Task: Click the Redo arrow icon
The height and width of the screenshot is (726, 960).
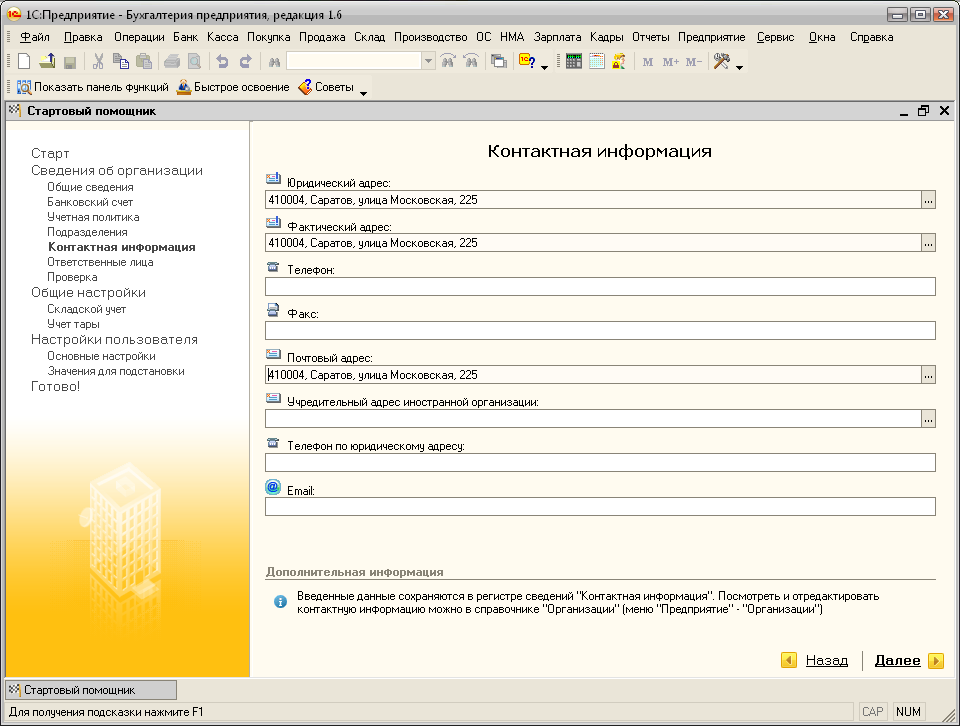Action: click(246, 61)
